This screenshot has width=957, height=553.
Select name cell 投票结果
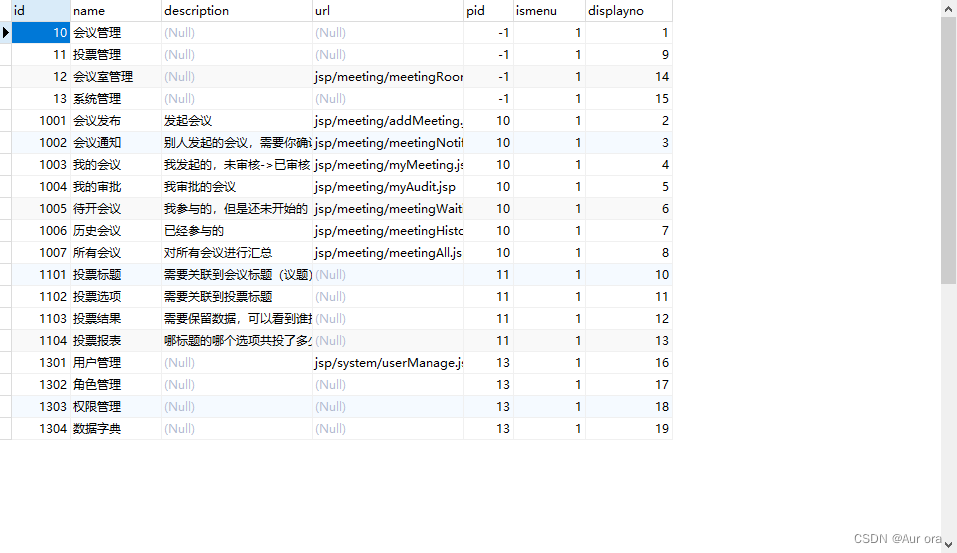116,319
